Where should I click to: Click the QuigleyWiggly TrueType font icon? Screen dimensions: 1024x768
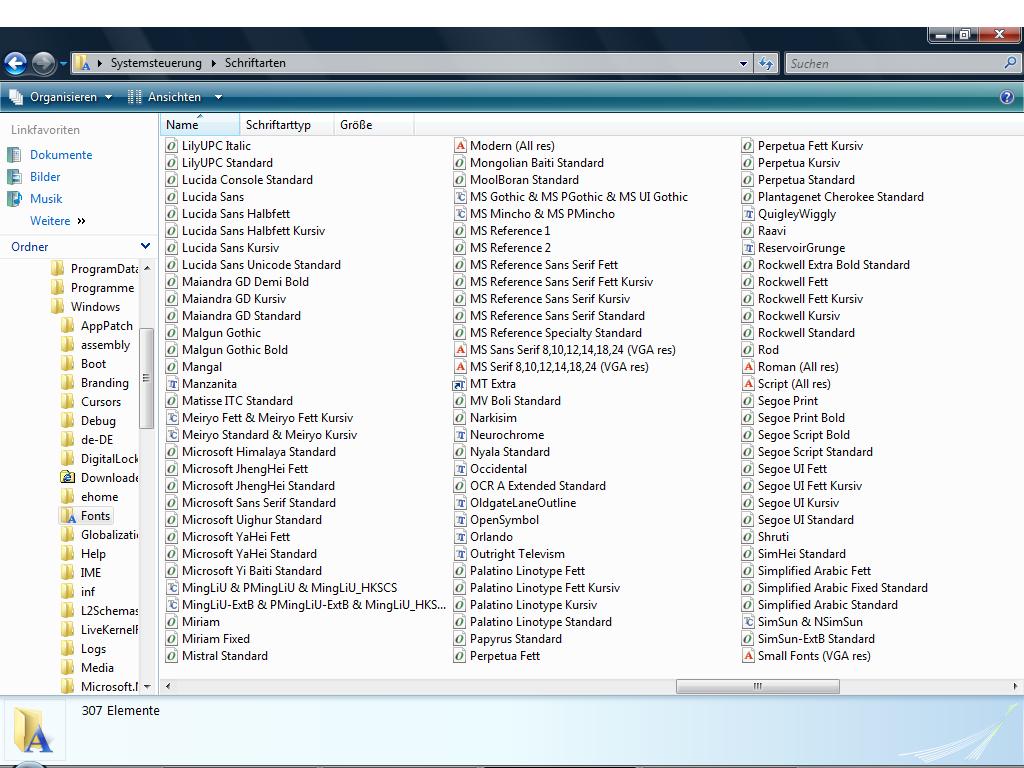748,214
